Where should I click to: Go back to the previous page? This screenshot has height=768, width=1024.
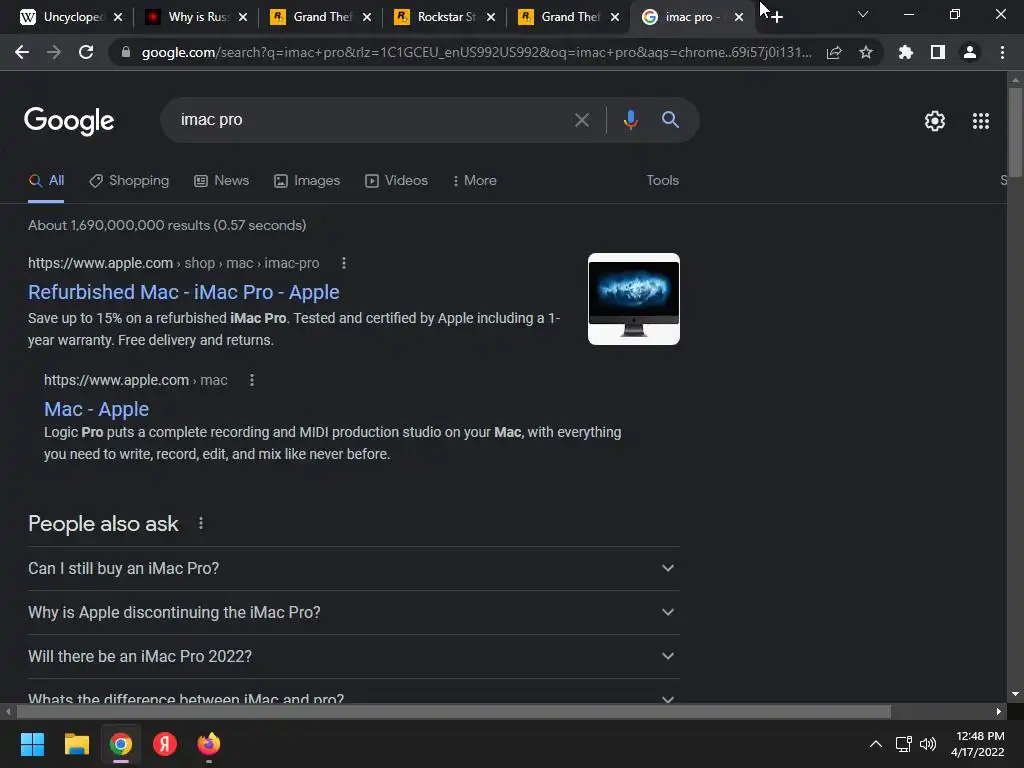(22, 52)
